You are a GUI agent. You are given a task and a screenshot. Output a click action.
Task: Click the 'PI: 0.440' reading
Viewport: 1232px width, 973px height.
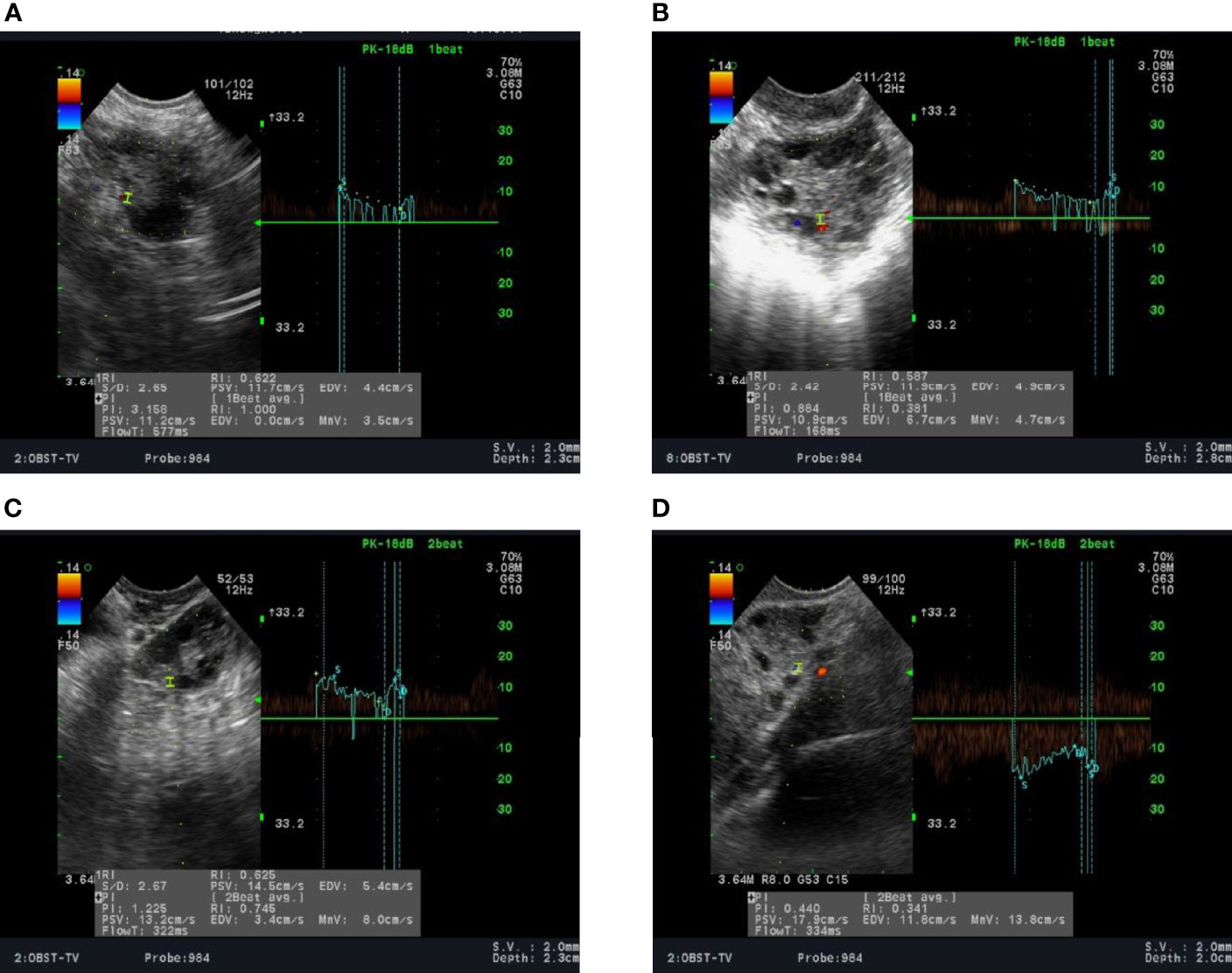click(786, 908)
